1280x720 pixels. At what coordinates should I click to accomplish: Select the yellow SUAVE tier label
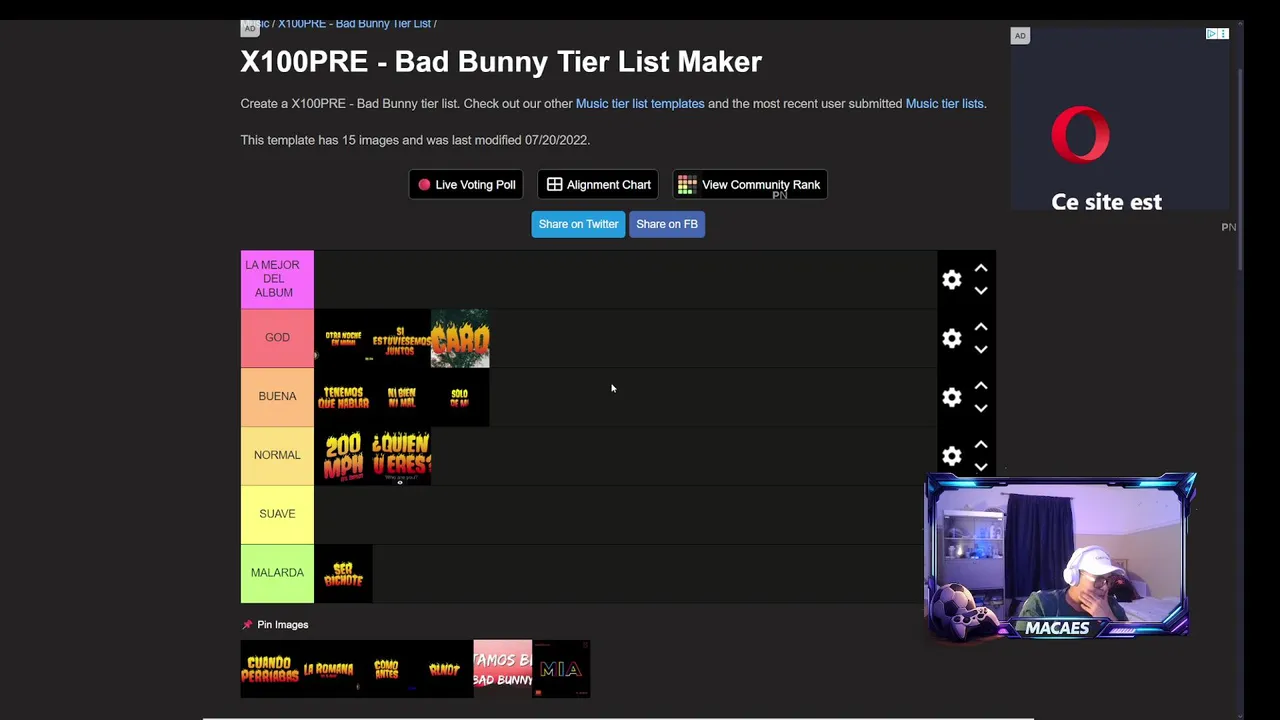click(277, 515)
